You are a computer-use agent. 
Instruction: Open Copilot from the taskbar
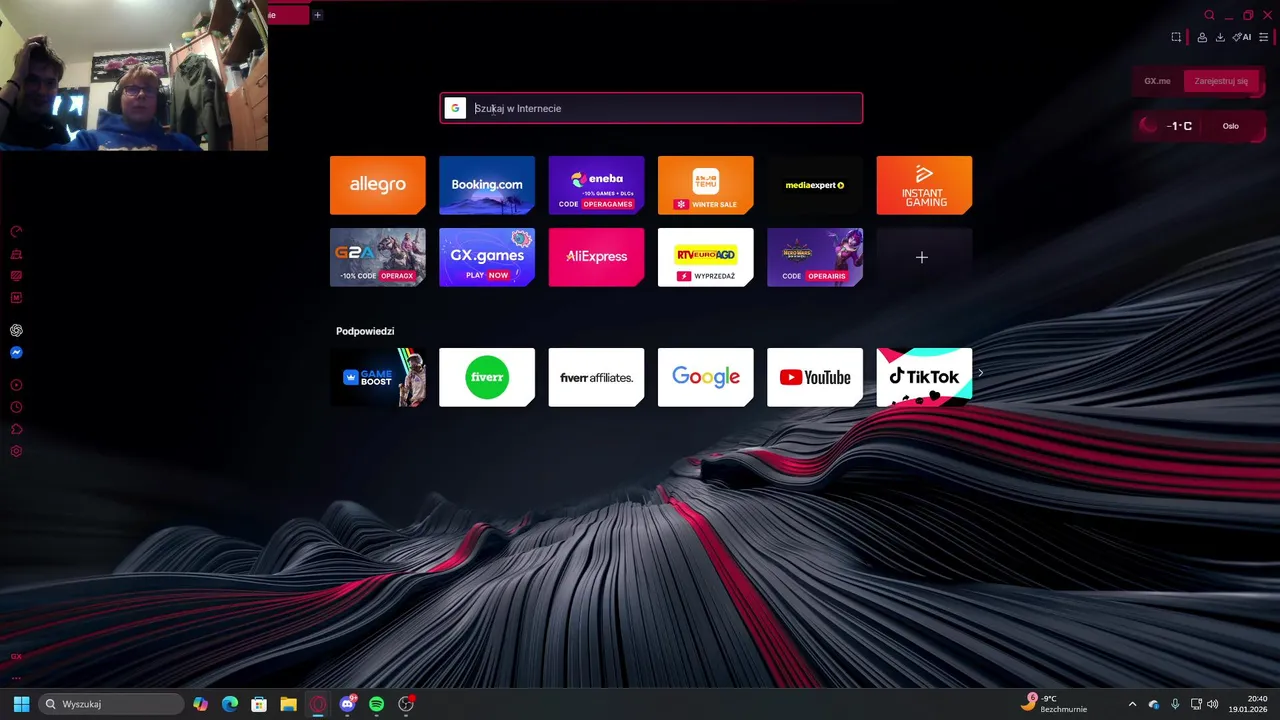point(200,704)
